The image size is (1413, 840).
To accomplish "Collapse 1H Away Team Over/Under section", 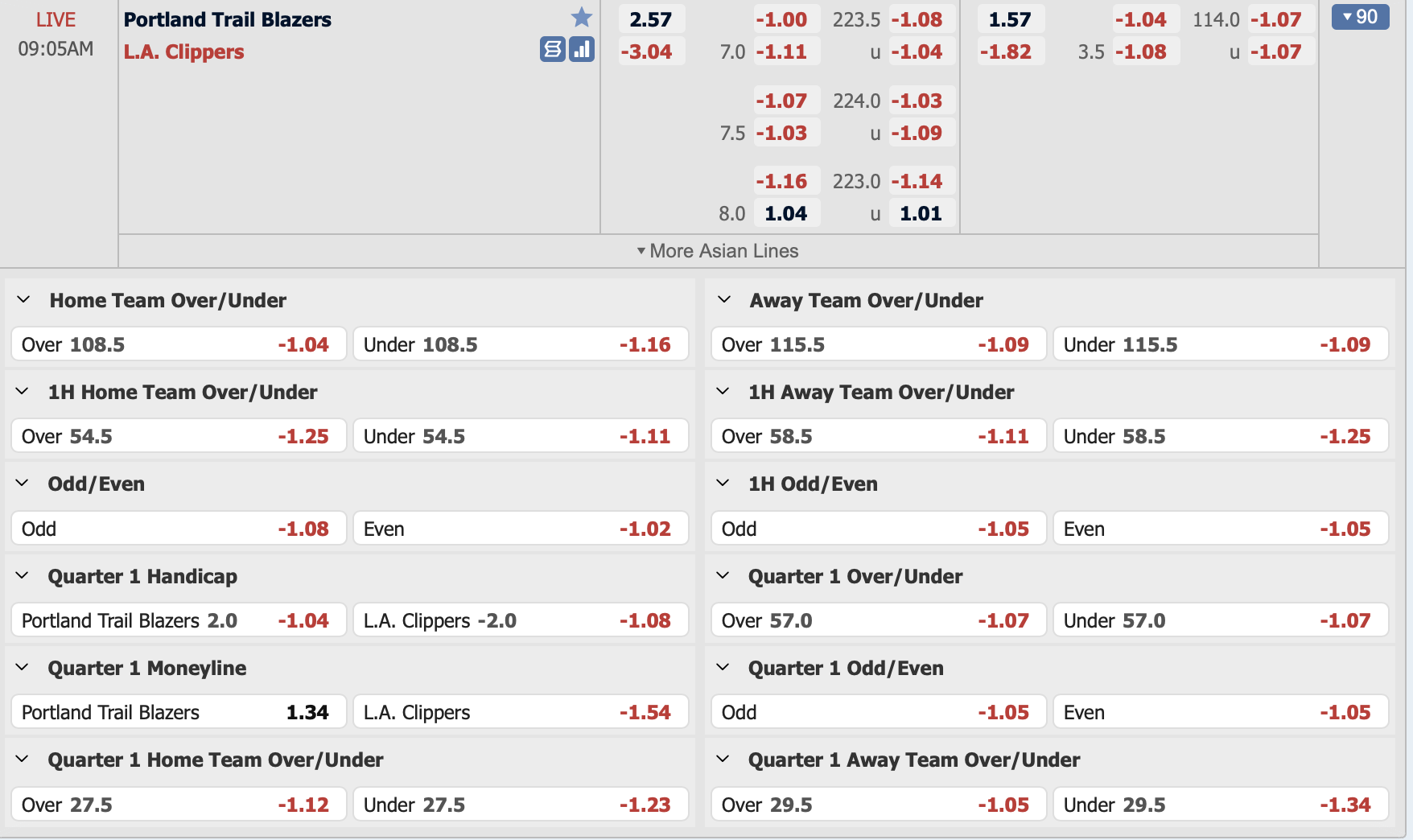I will coord(723,392).
